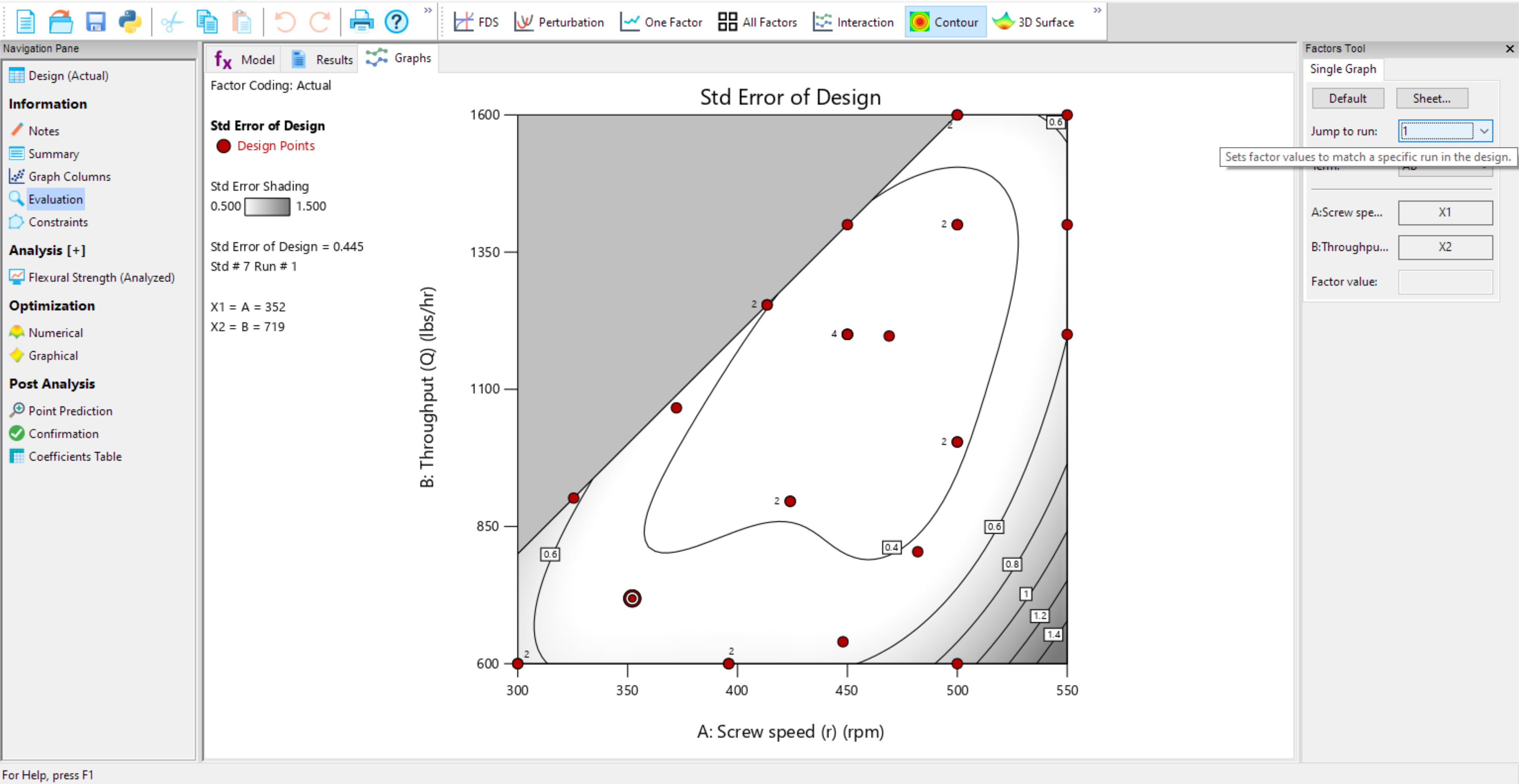This screenshot has height=784, width=1519.
Task: Select the Perturbation plot tool
Action: point(559,22)
